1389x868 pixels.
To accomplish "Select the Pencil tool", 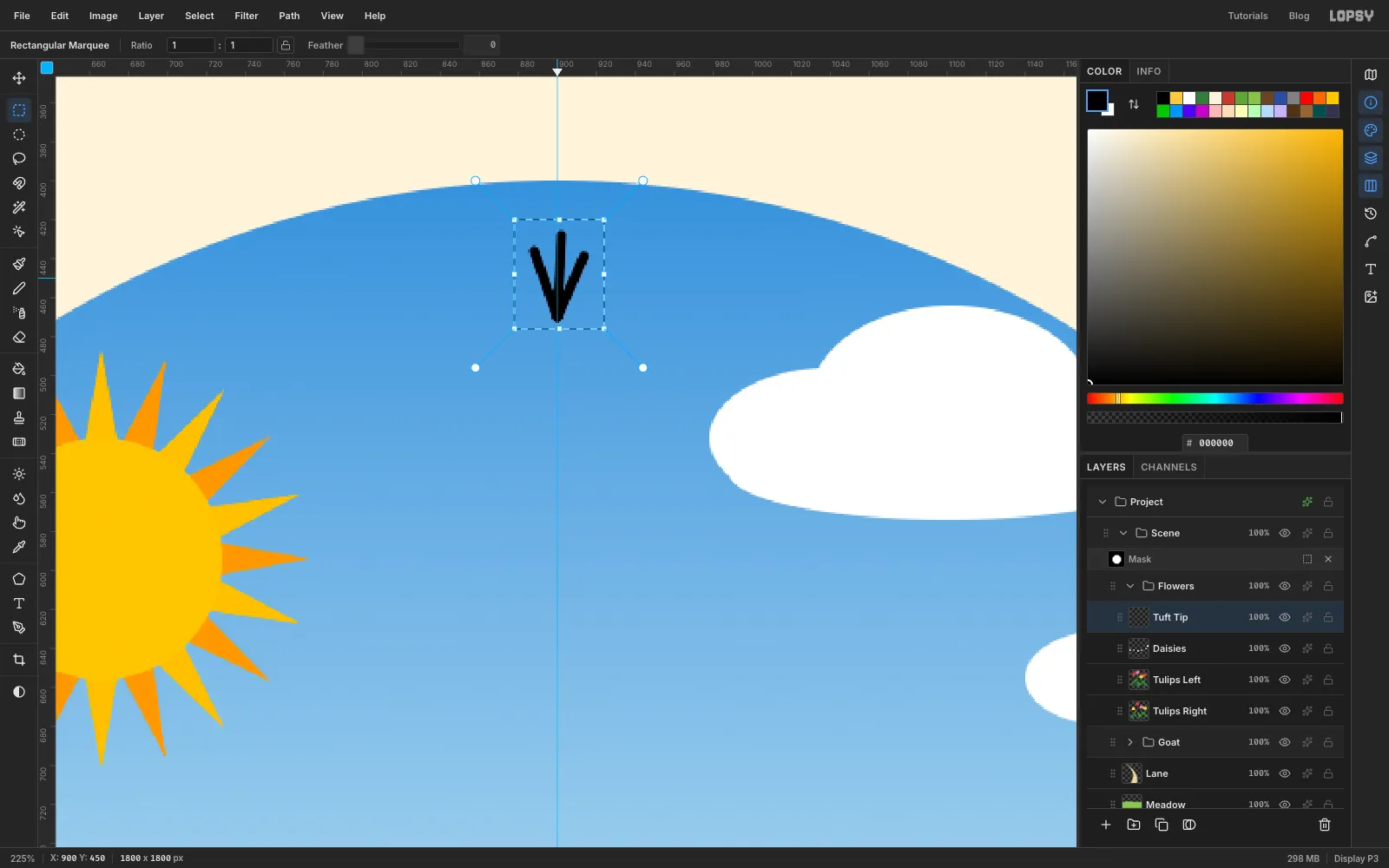I will point(18,288).
